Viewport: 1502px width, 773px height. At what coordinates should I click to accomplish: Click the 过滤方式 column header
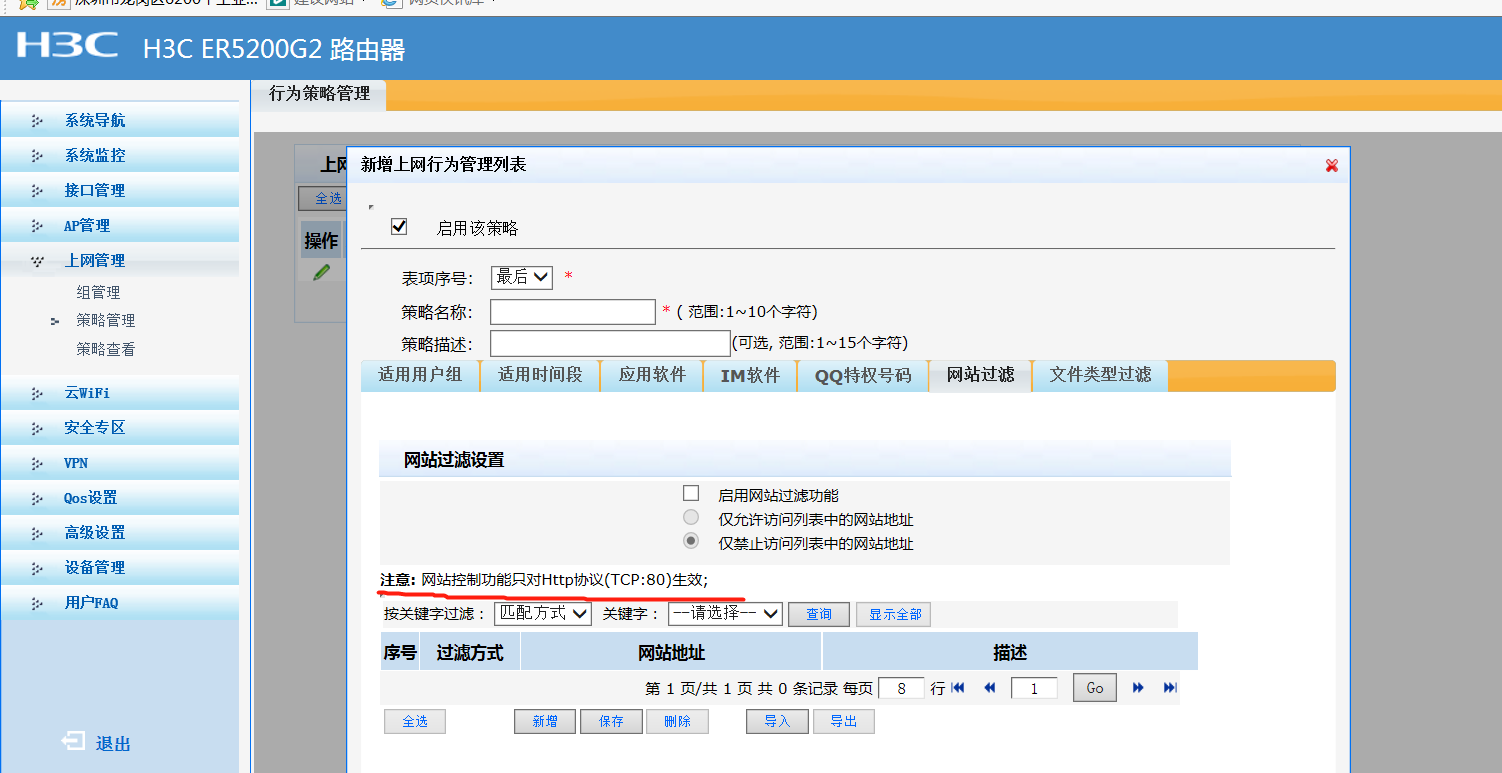[x=470, y=653]
